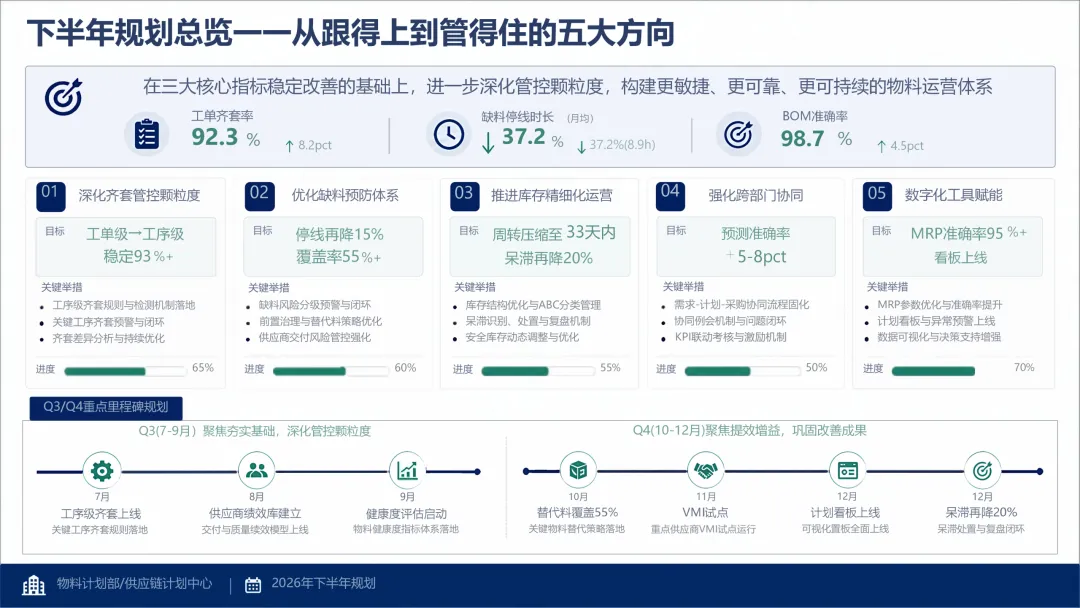
Task: Click the Q3(7-9月) phase heading
Action: [255, 431]
